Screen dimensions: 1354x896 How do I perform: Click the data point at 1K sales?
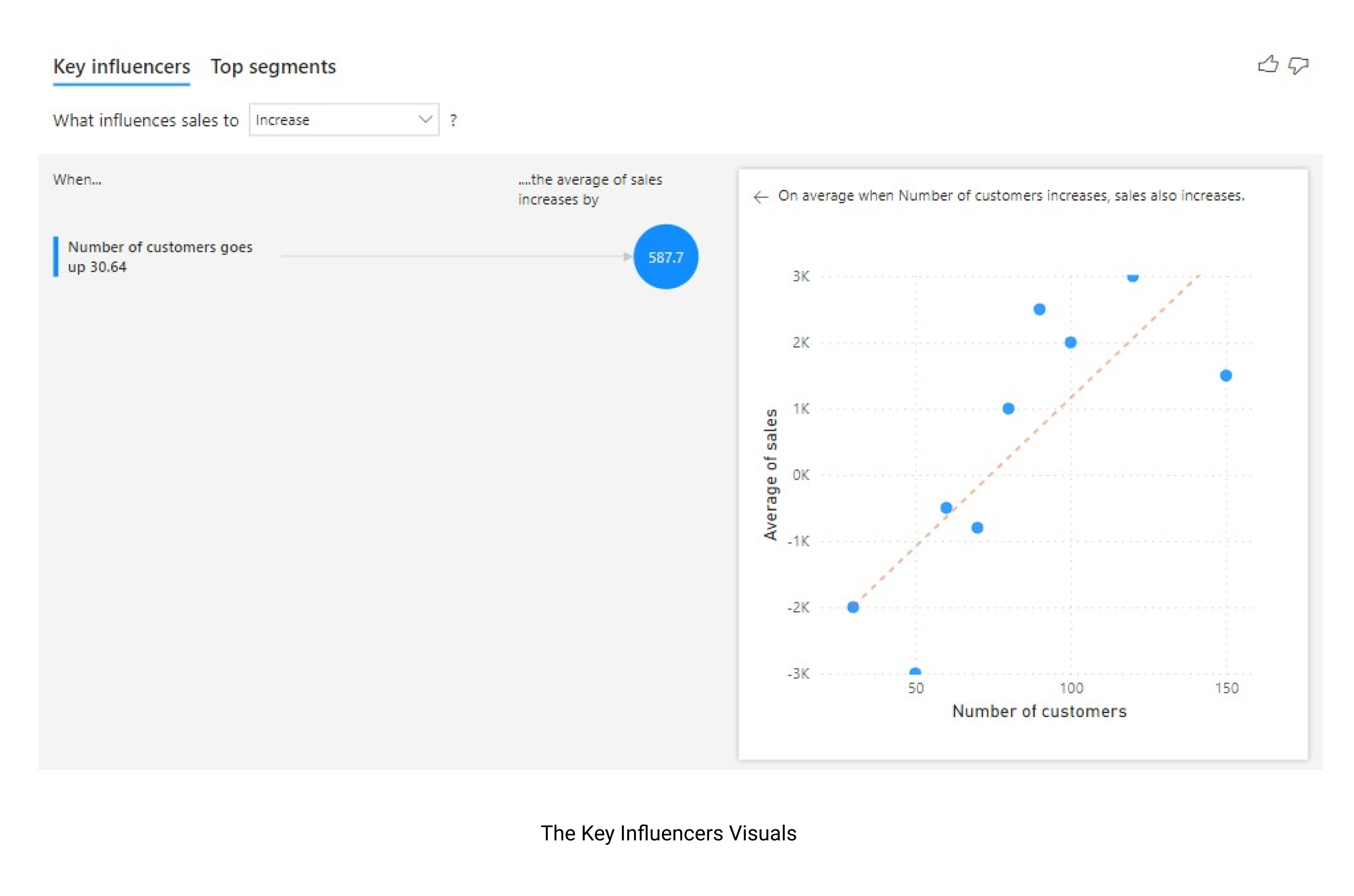pos(1008,409)
